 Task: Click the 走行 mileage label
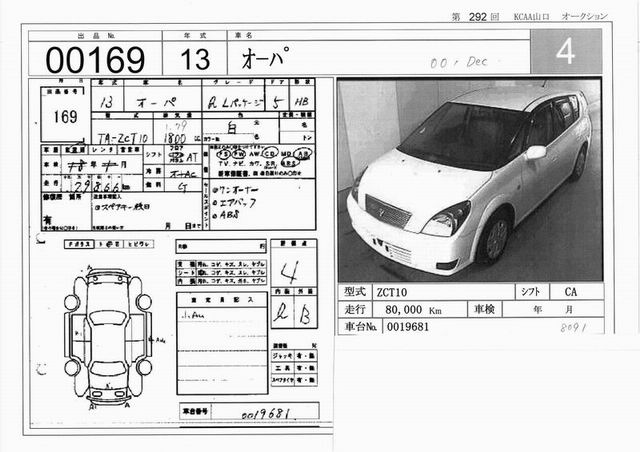pyautogui.click(x=355, y=309)
